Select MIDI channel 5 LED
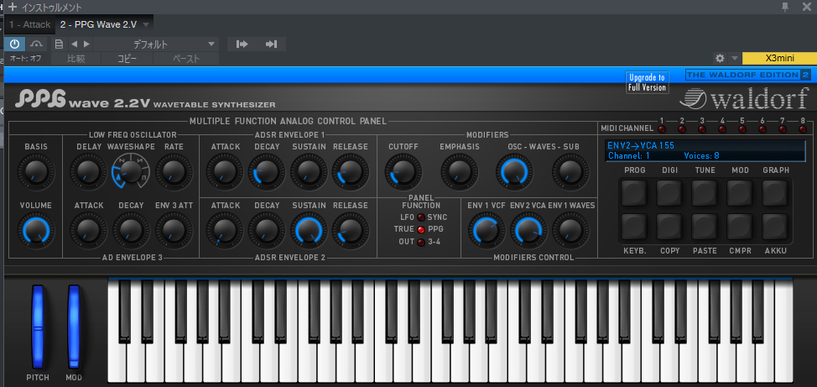This screenshot has height=387, width=817. (x=742, y=129)
